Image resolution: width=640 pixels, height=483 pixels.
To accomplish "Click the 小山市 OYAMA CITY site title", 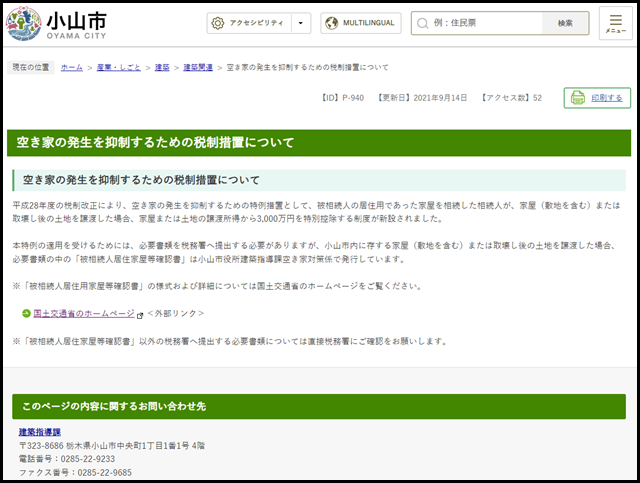I will click(76, 25).
